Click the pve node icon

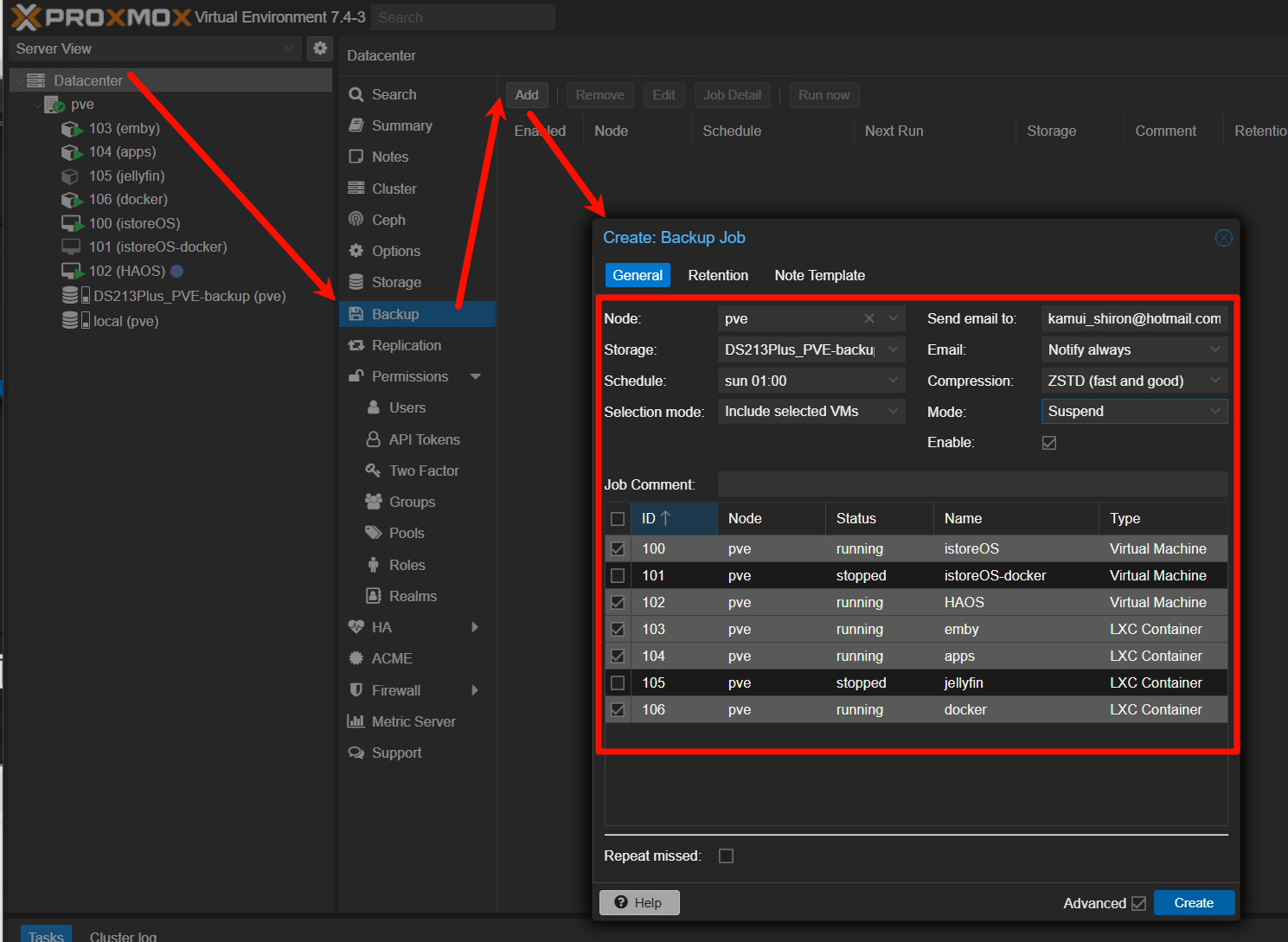point(54,105)
